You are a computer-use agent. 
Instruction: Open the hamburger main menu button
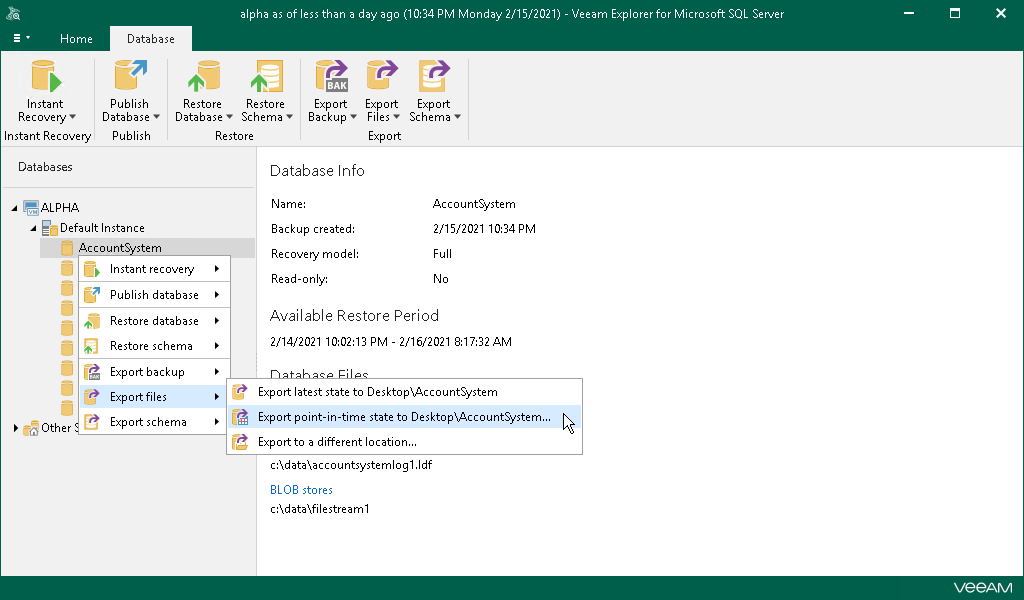tap(22, 39)
